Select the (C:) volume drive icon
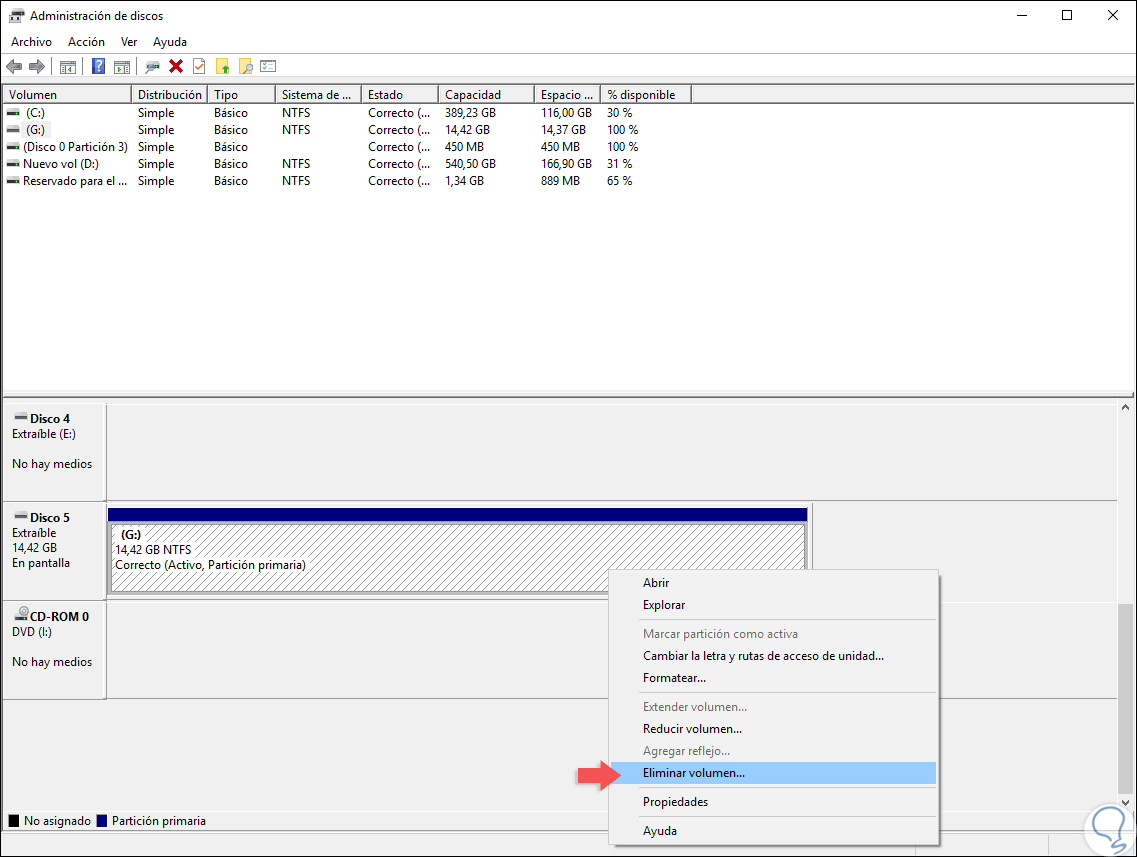The image size is (1137, 857). pos(13,113)
